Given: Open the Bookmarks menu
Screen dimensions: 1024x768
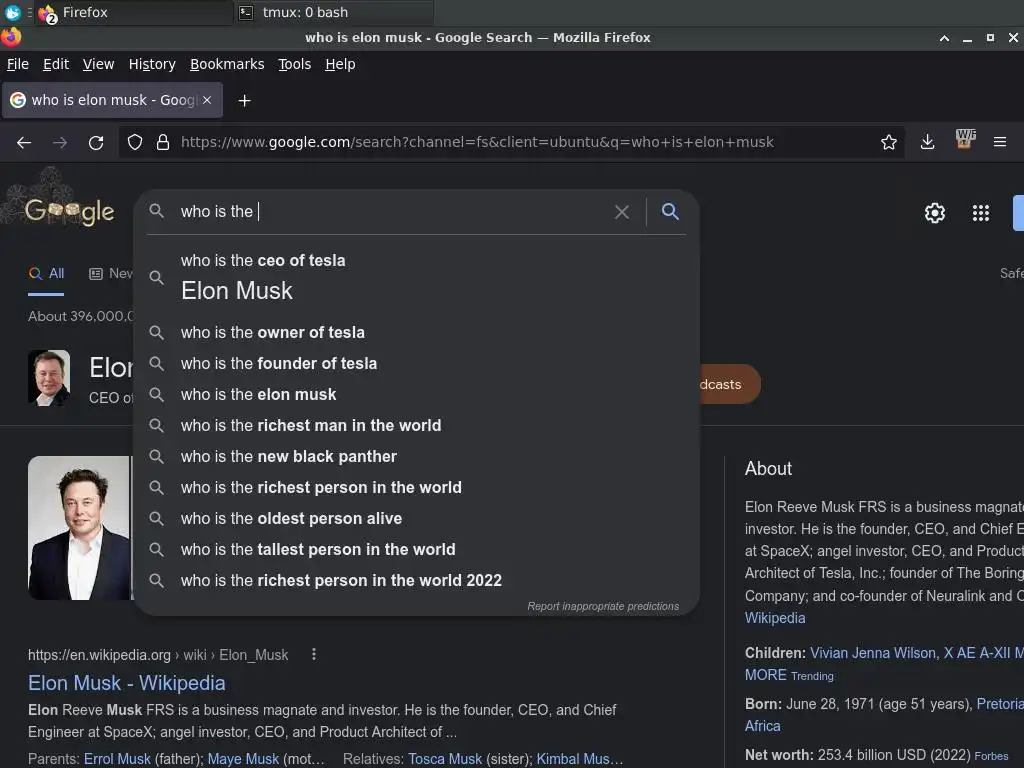Looking at the screenshot, I should (227, 64).
